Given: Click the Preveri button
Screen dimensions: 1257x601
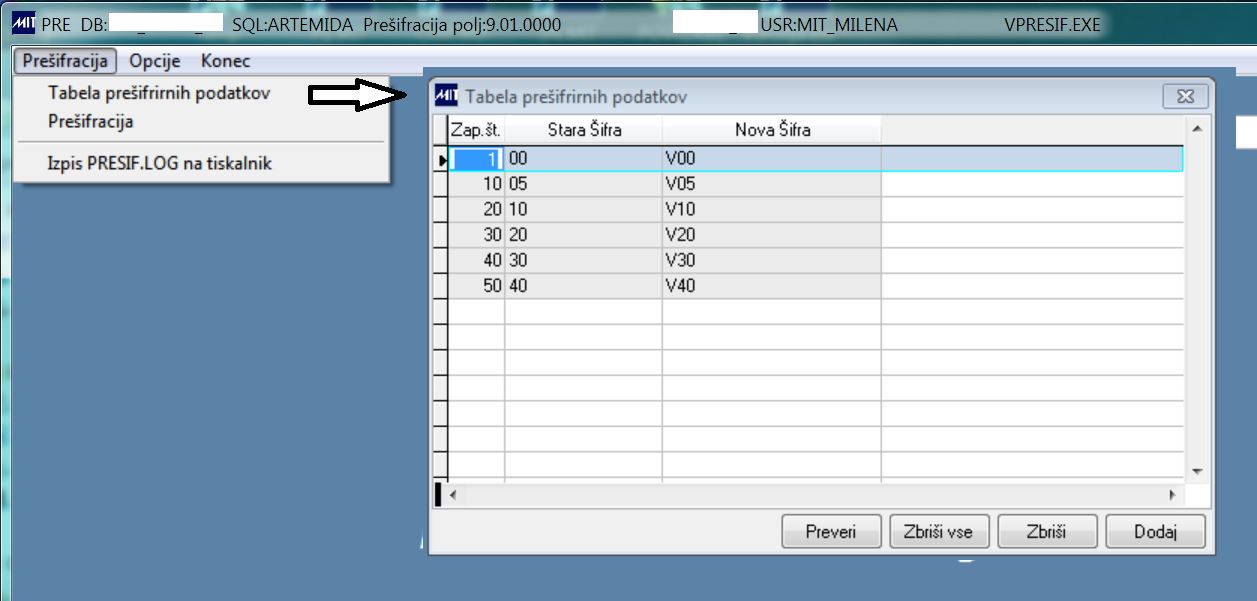Looking at the screenshot, I should [x=831, y=532].
